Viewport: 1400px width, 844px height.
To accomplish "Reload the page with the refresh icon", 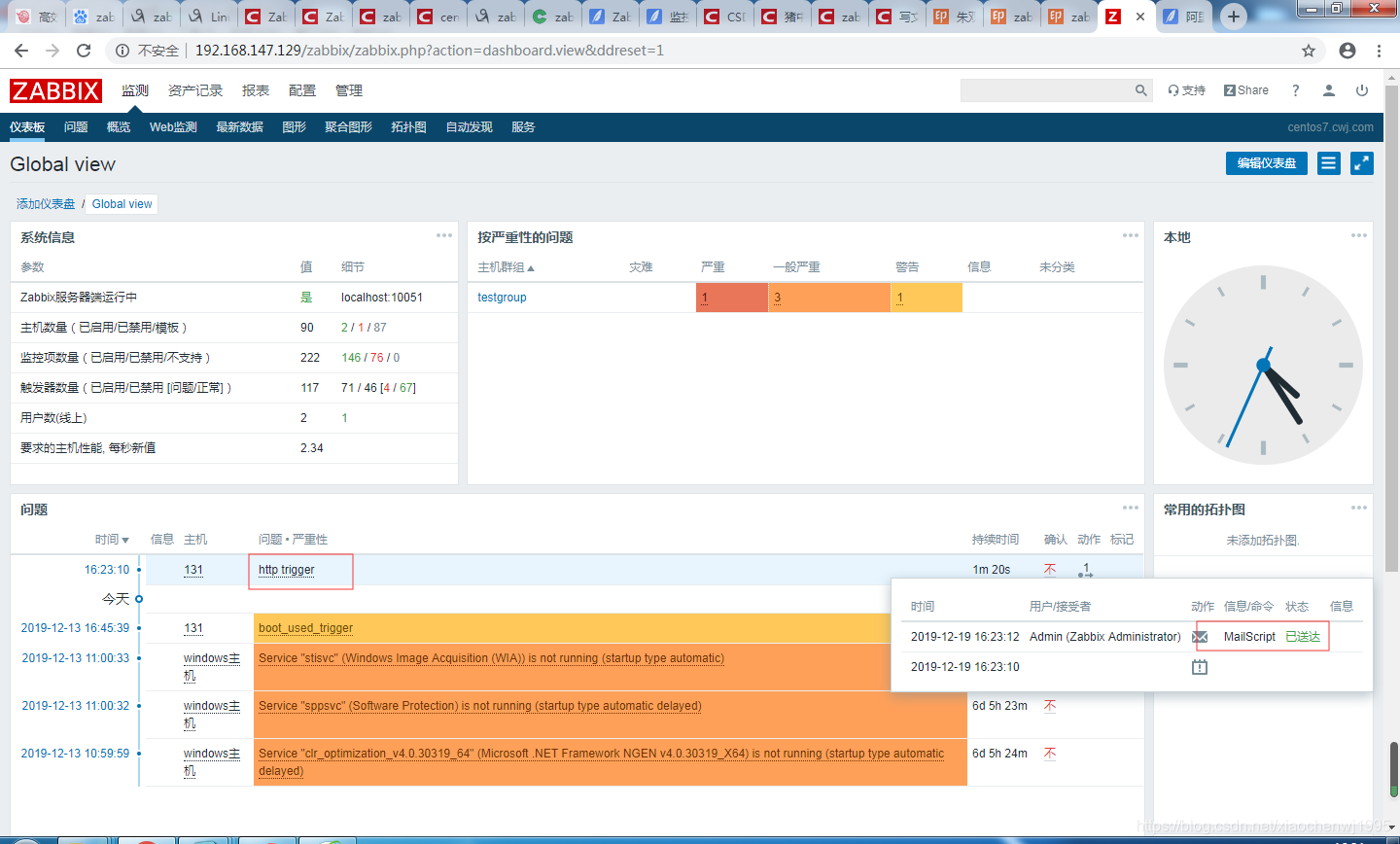I will (x=84, y=51).
